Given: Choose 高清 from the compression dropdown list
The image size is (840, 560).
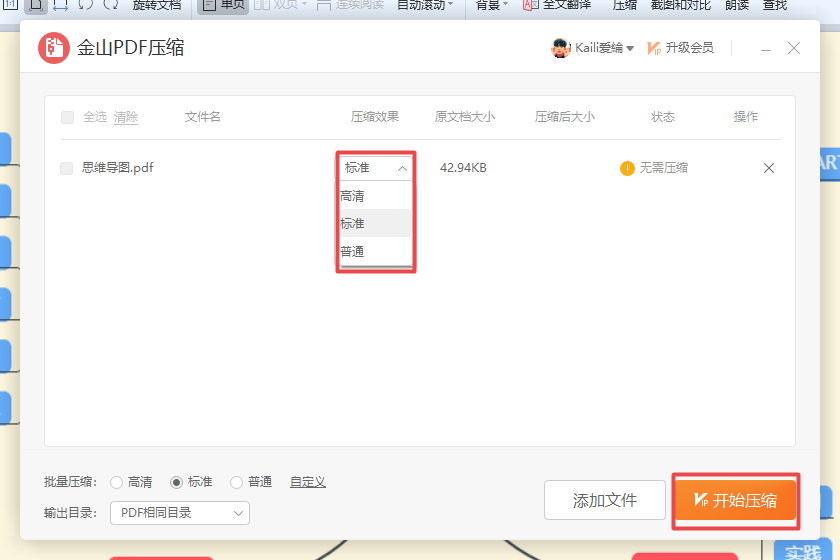Looking at the screenshot, I should (x=375, y=196).
